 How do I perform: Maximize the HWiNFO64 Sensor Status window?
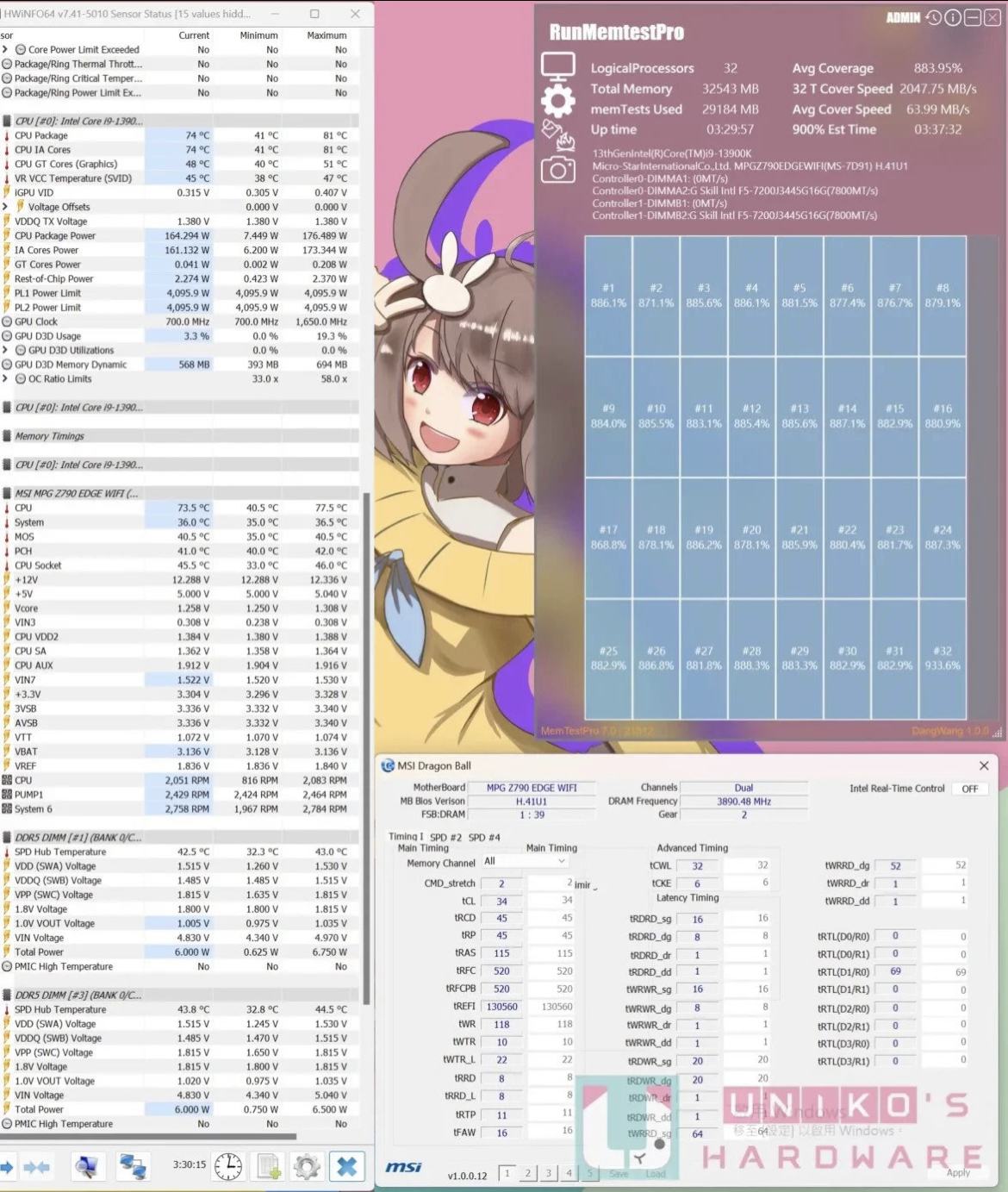coord(314,14)
